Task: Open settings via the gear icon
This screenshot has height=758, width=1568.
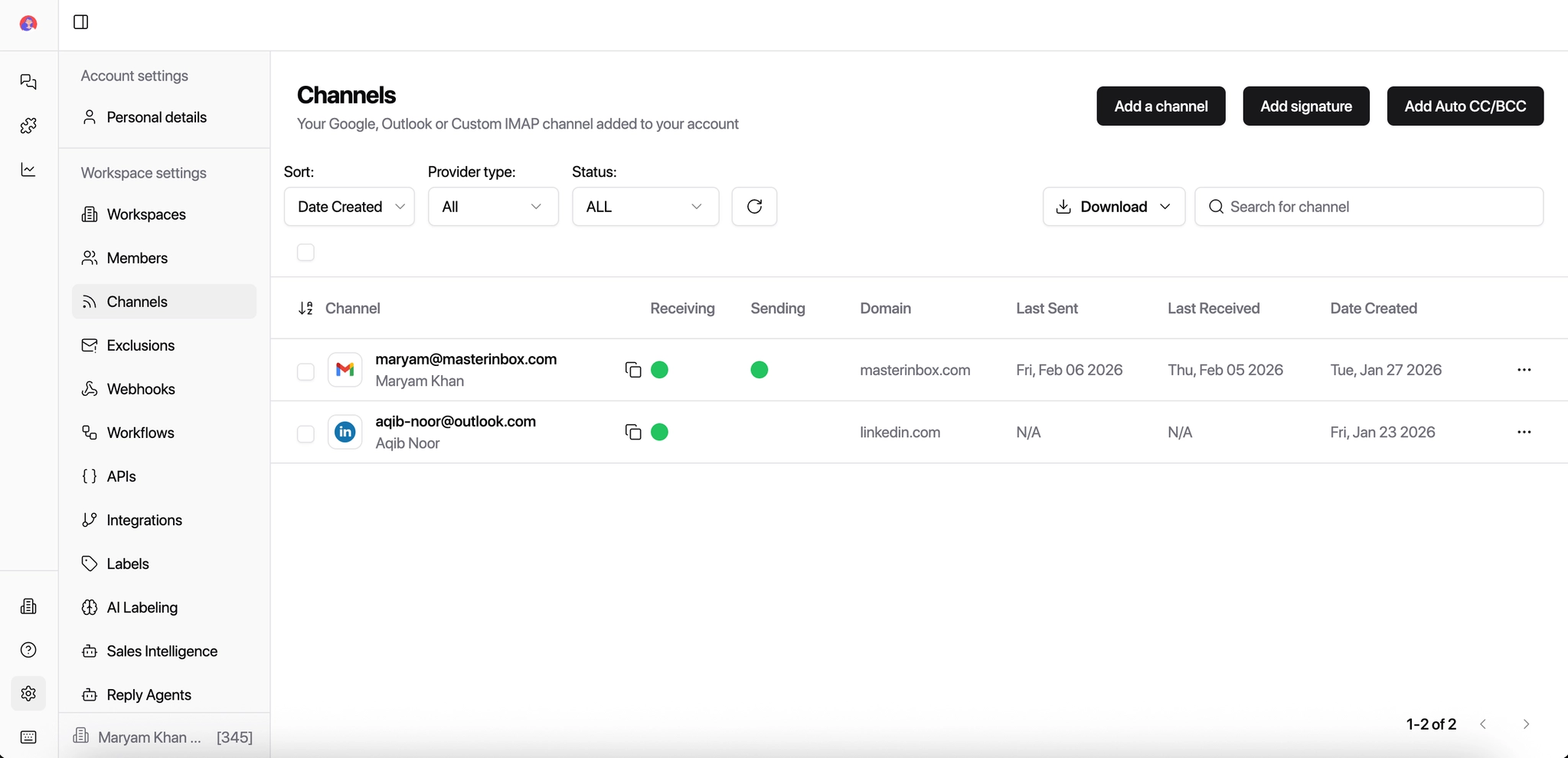Action: point(28,694)
